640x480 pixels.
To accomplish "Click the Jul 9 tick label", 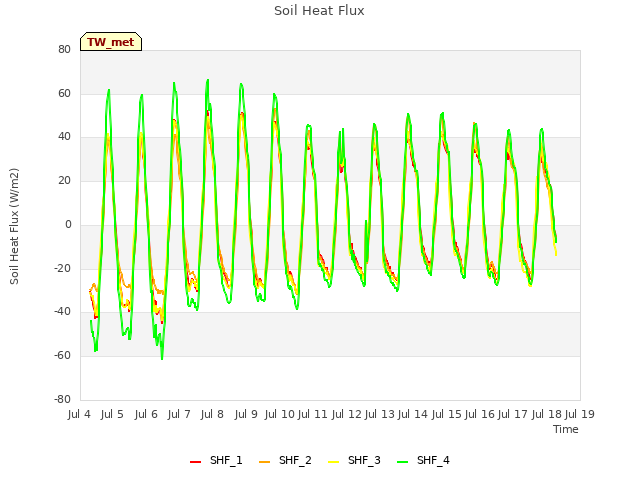I will coord(246,414).
